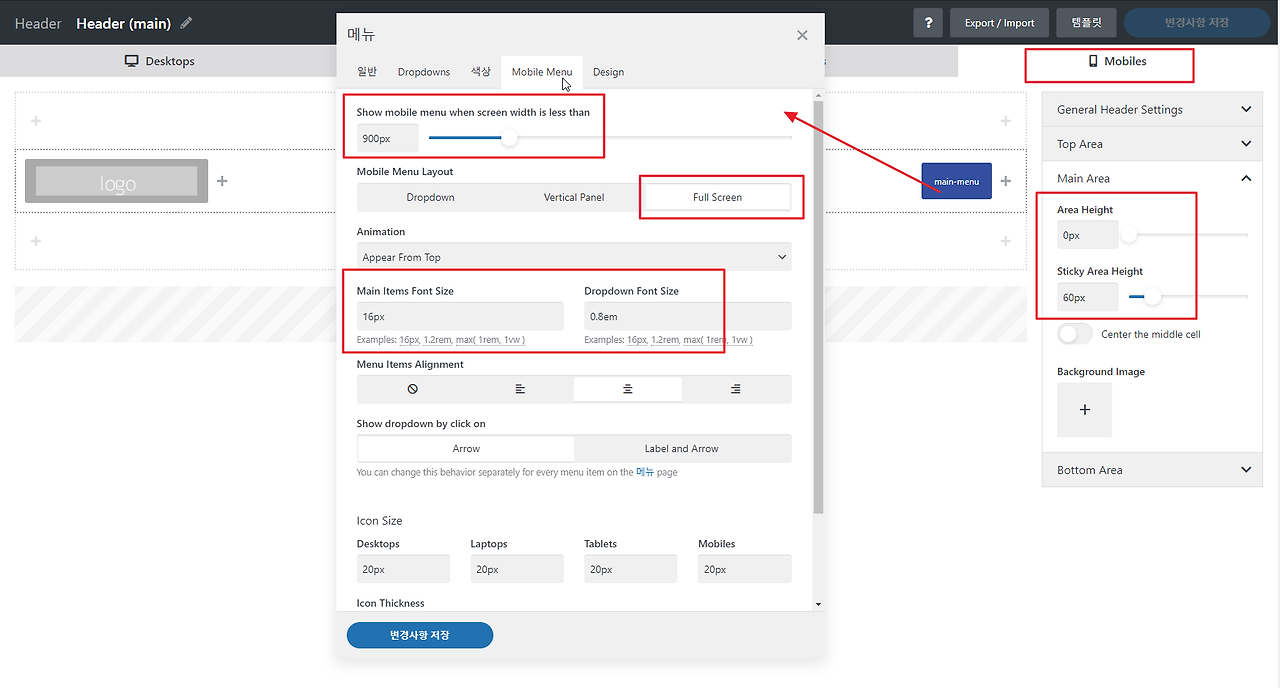Click the Area Height slider handle
The height and width of the screenshot is (688, 1280).
[1129, 235]
